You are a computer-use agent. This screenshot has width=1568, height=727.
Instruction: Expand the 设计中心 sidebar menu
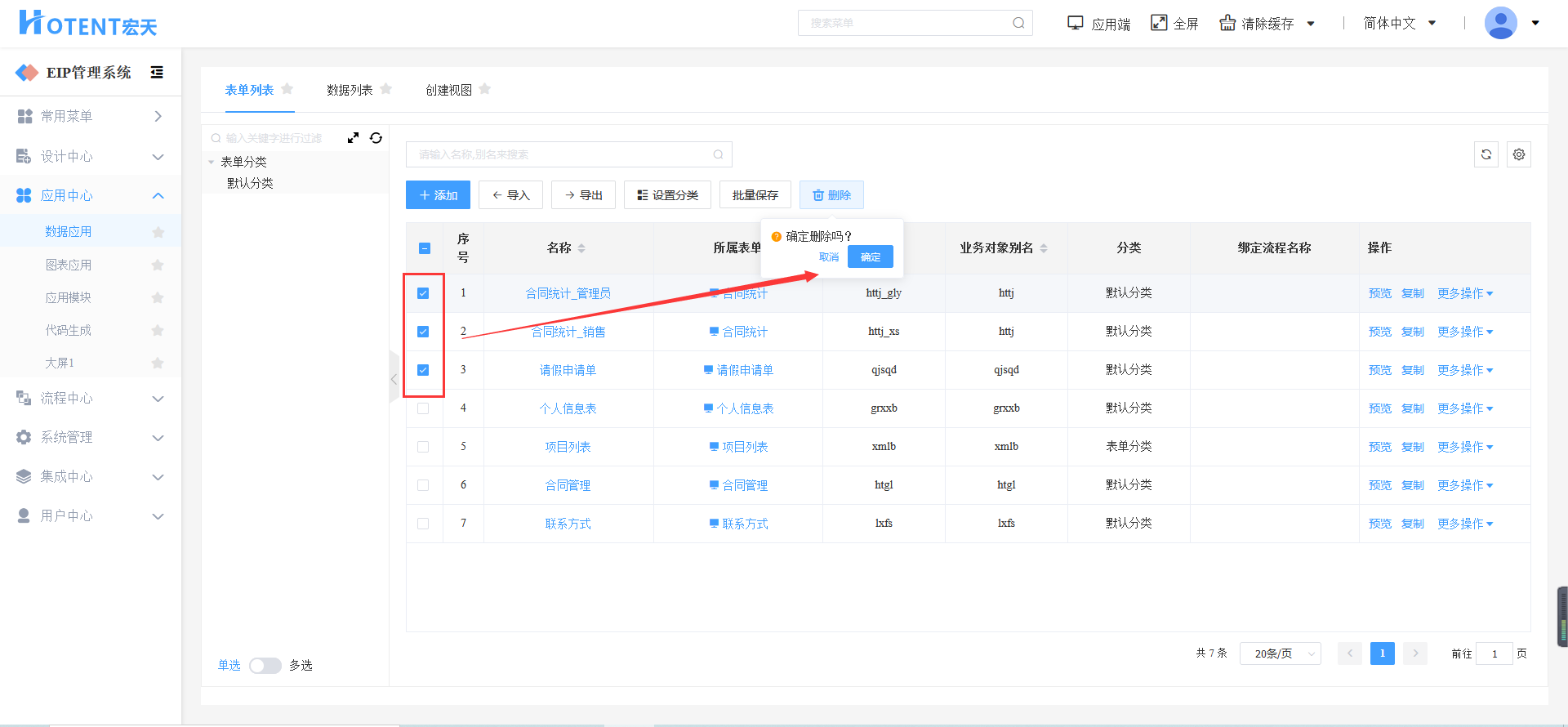90,156
